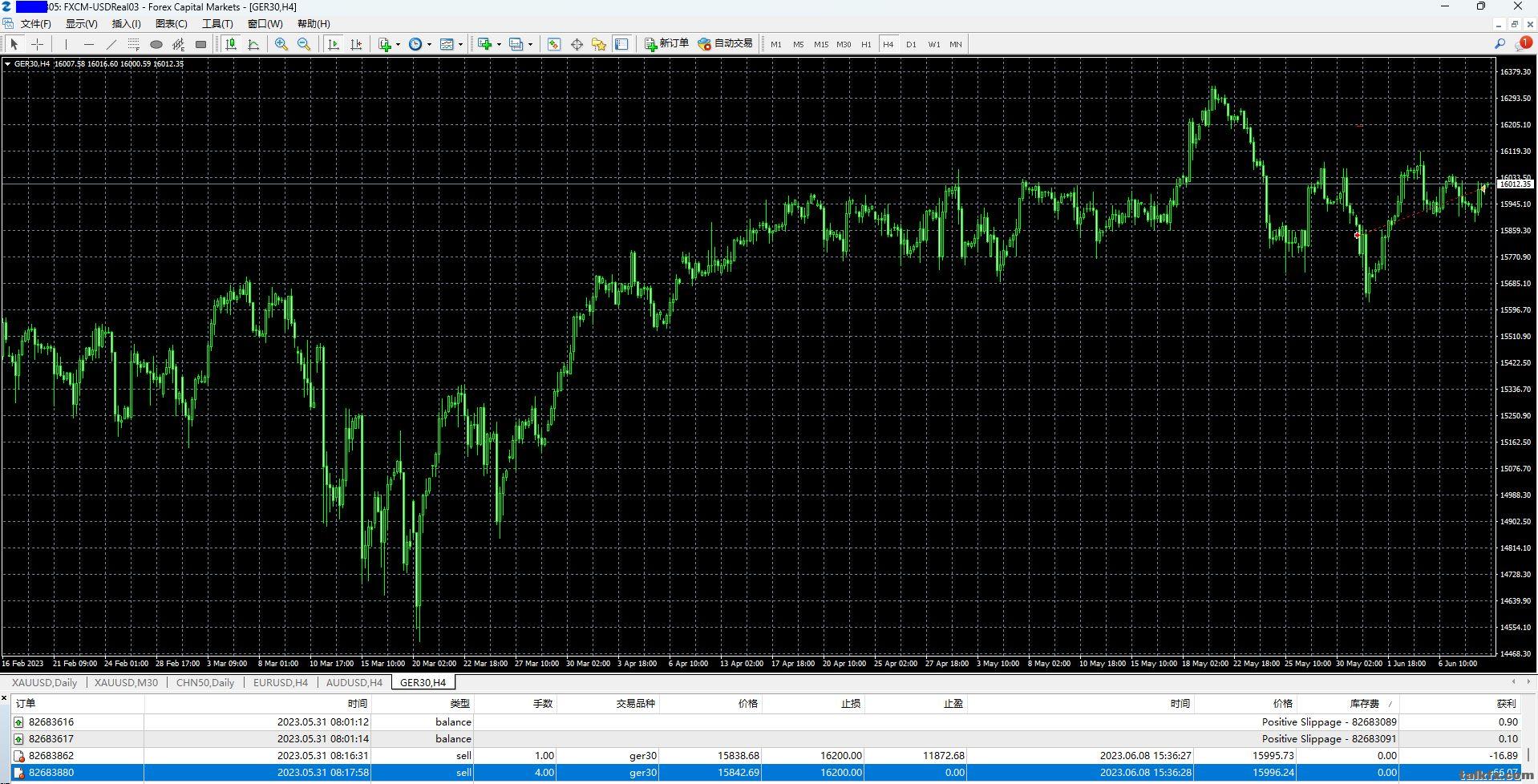Switch chart to line chart mode
1538x784 pixels.
coord(253,44)
